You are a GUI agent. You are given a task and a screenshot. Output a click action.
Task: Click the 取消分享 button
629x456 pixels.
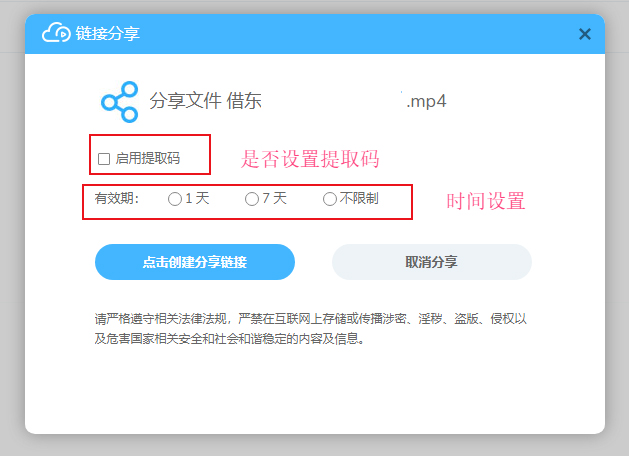click(432, 262)
